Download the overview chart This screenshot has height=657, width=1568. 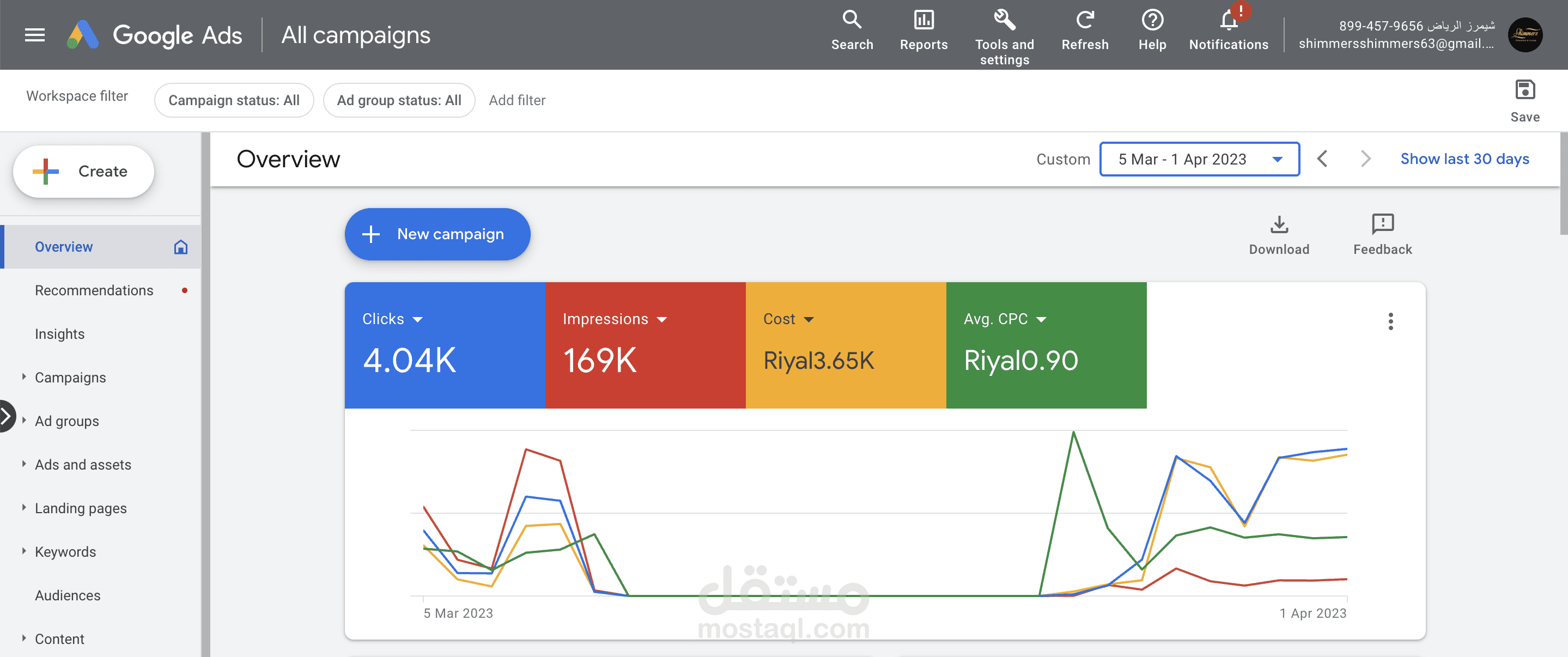[1279, 224]
